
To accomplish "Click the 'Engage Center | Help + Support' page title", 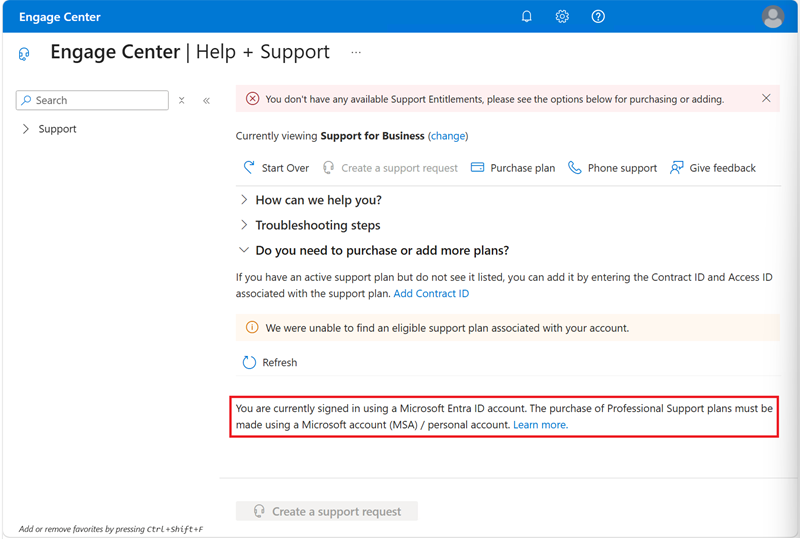I will pyautogui.click(x=190, y=52).
